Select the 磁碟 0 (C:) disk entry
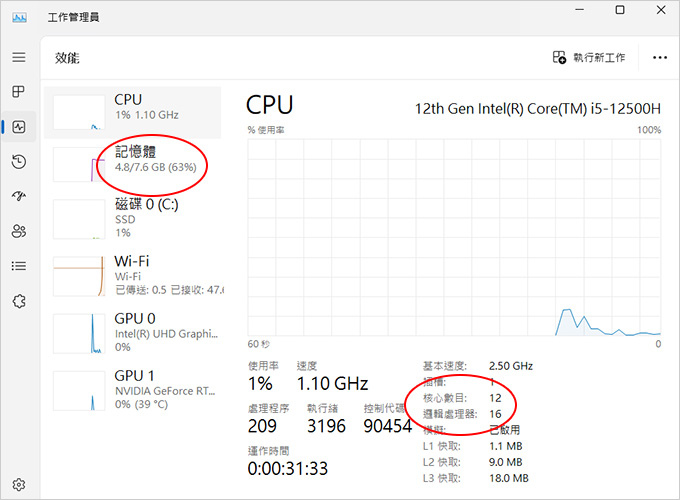Image resolution: width=680 pixels, height=500 pixels. (x=133, y=218)
